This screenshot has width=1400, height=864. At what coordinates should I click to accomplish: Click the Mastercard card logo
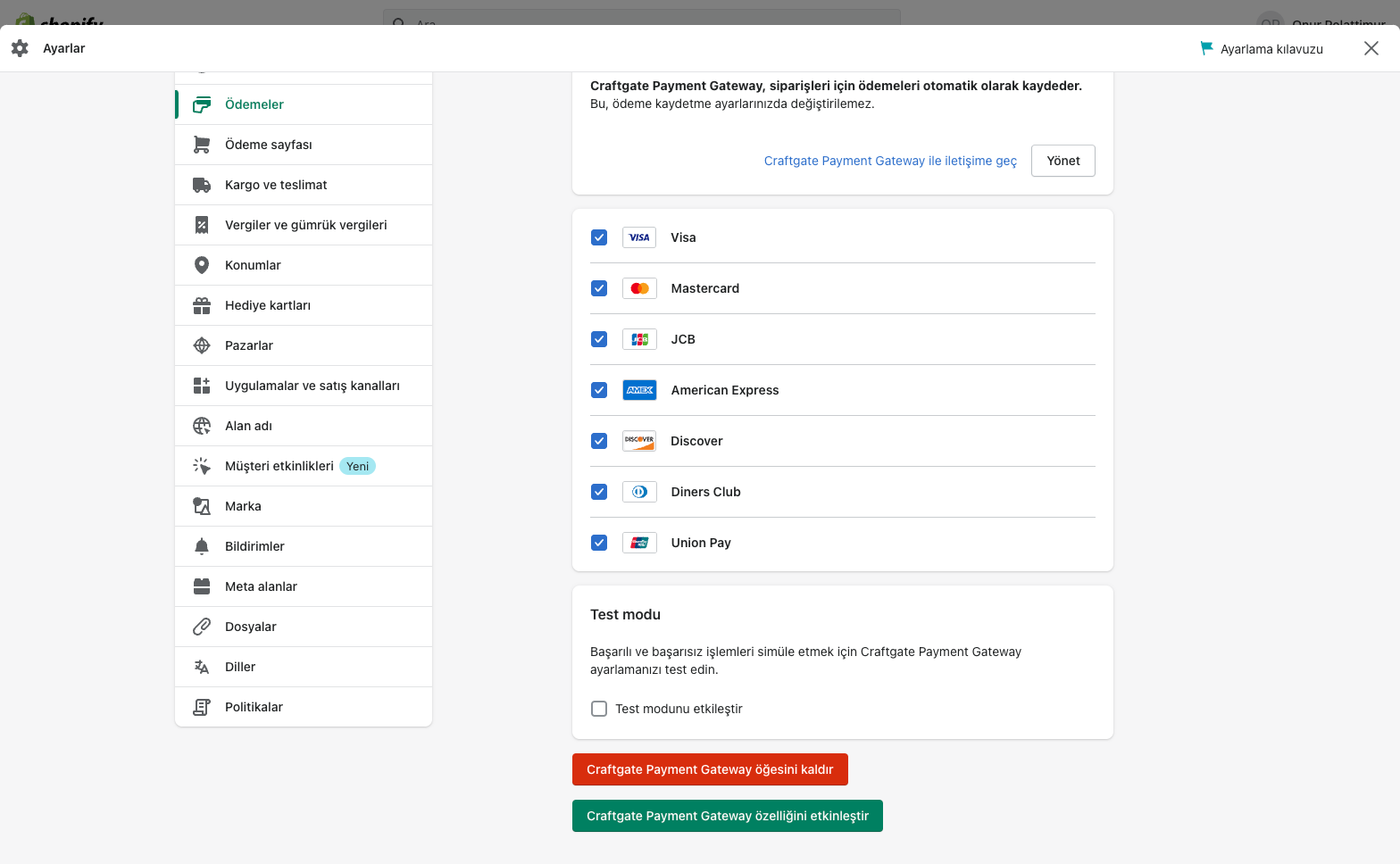(639, 288)
